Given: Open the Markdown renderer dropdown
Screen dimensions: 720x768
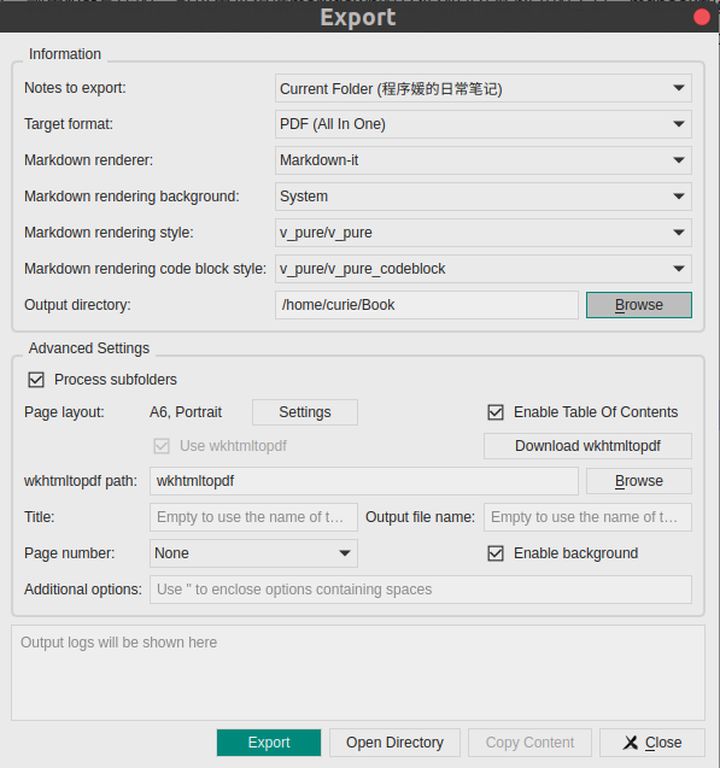Looking at the screenshot, I should [x=483, y=160].
